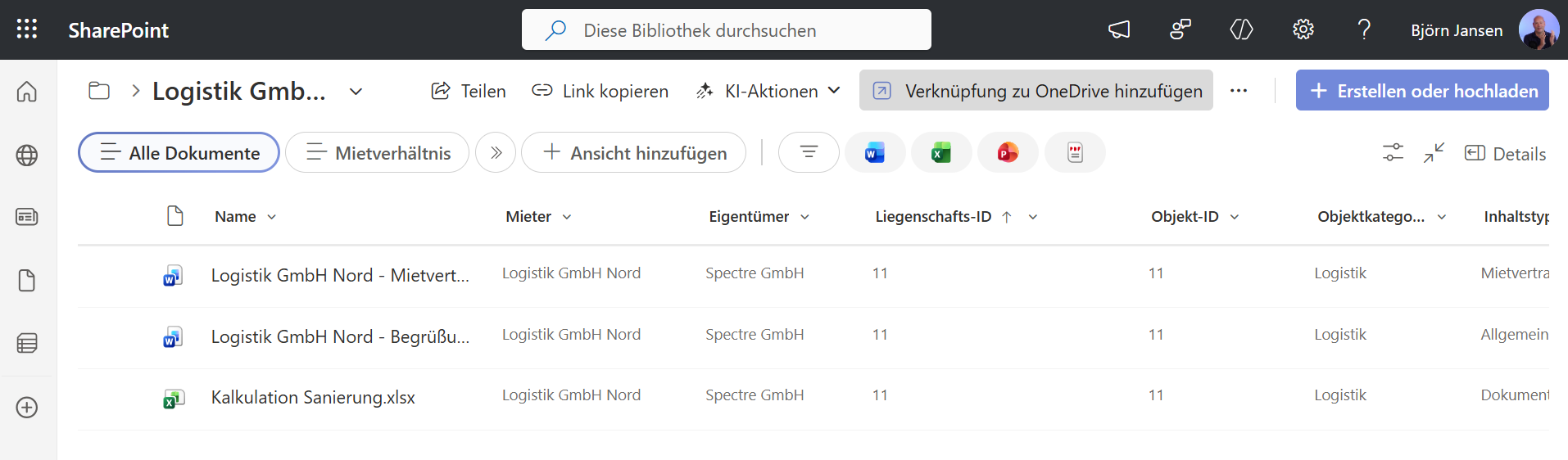Open the people sharing icon in header
Image resolution: width=1568 pixels, height=460 pixels.
coord(1181,30)
